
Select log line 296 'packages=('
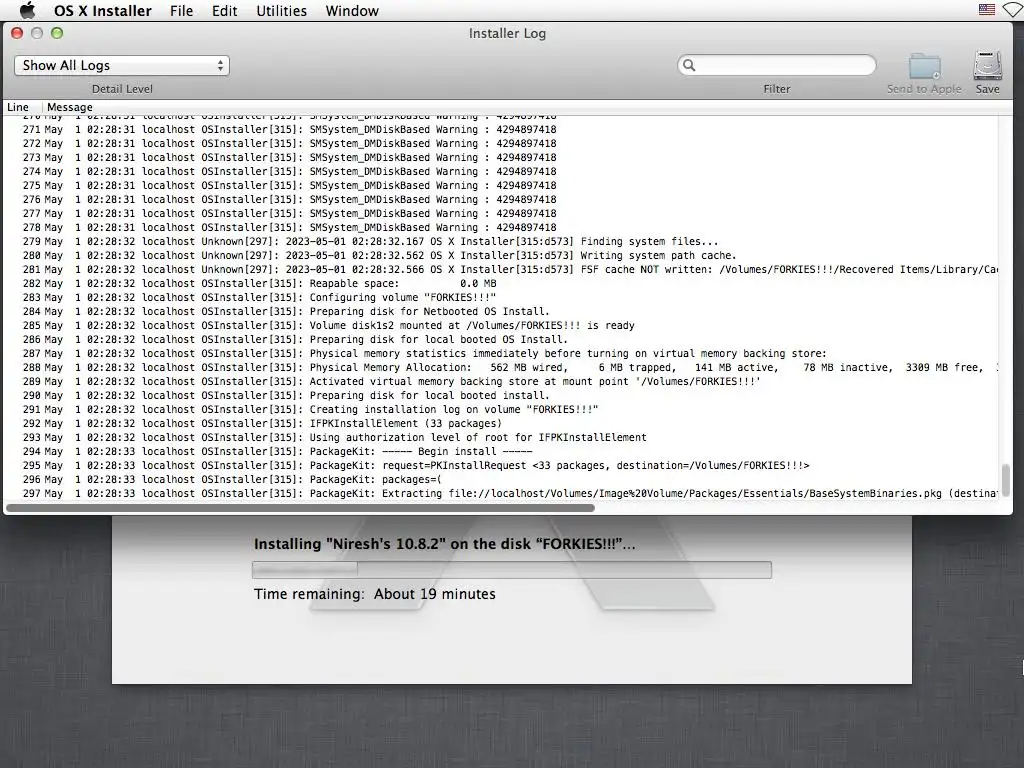502,479
